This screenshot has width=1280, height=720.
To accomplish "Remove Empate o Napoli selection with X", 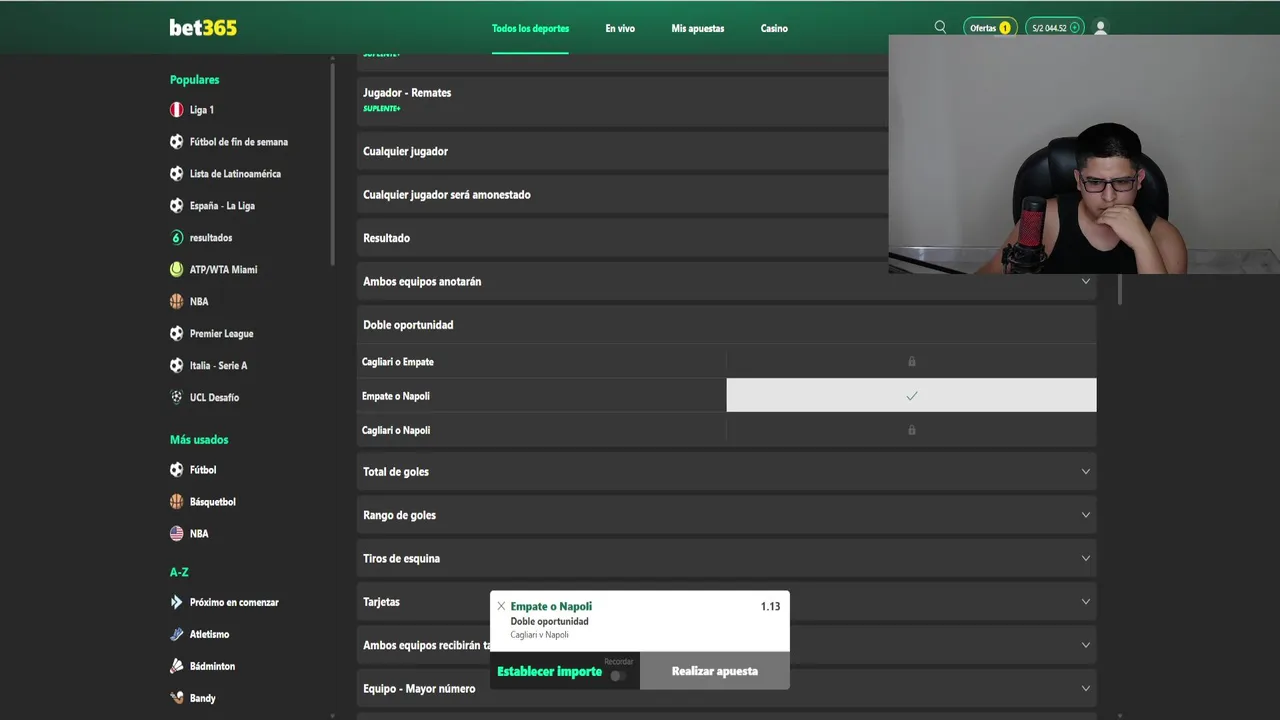I will [x=501, y=606].
